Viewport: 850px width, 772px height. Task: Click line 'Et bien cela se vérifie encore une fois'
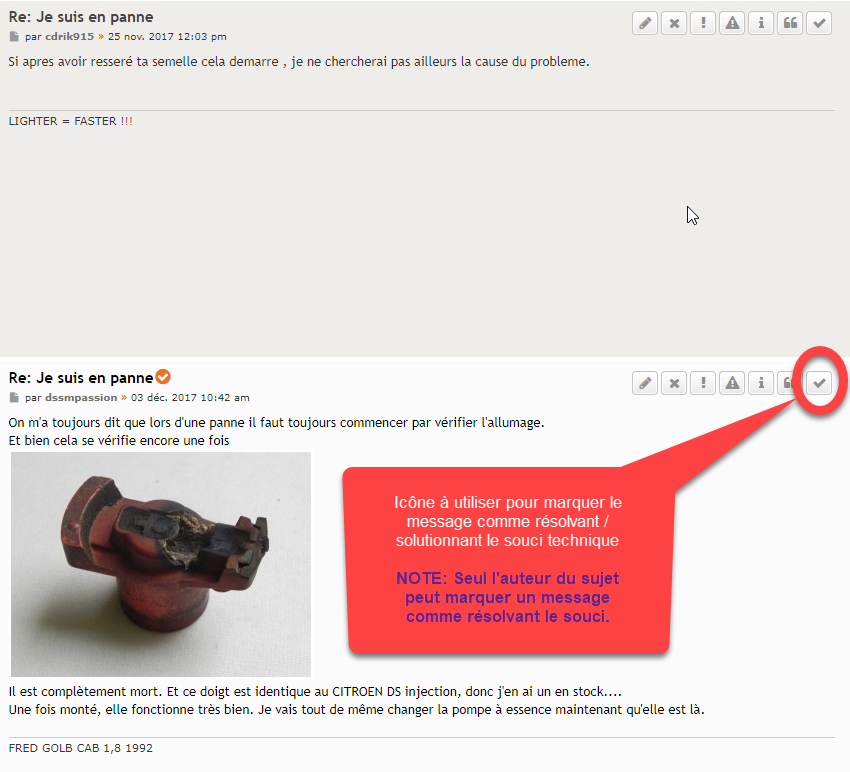[119, 441]
